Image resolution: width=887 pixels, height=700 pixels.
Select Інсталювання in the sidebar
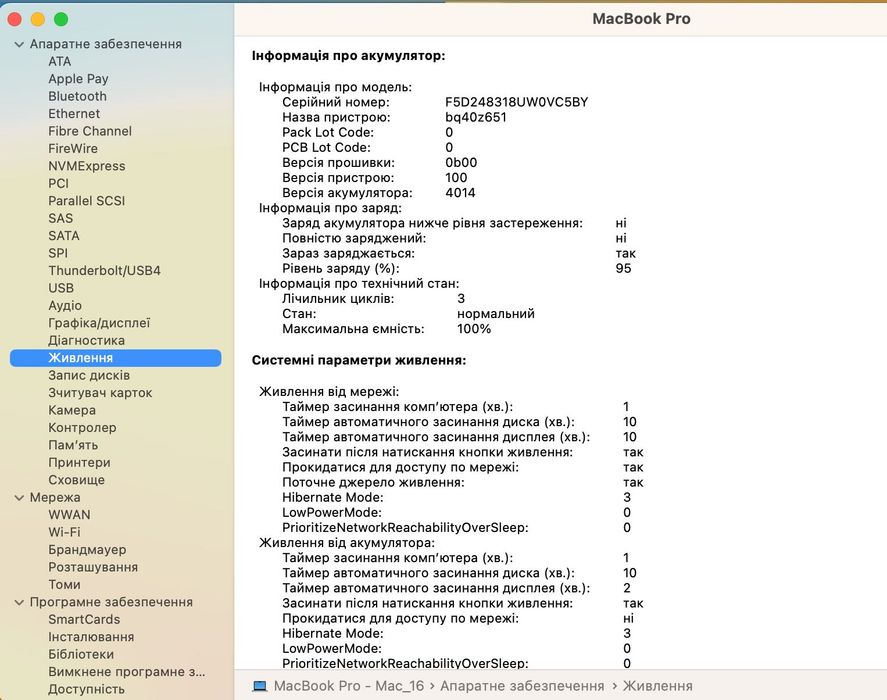click(91, 637)
